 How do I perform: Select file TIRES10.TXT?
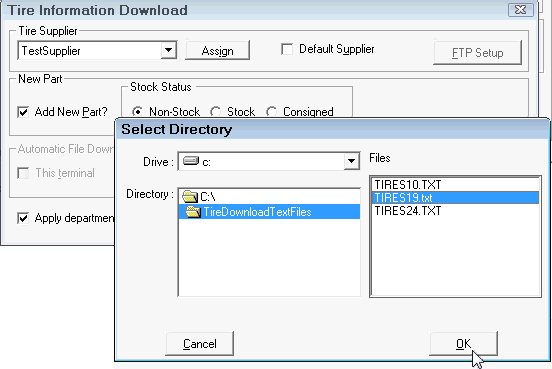[455, 184]
